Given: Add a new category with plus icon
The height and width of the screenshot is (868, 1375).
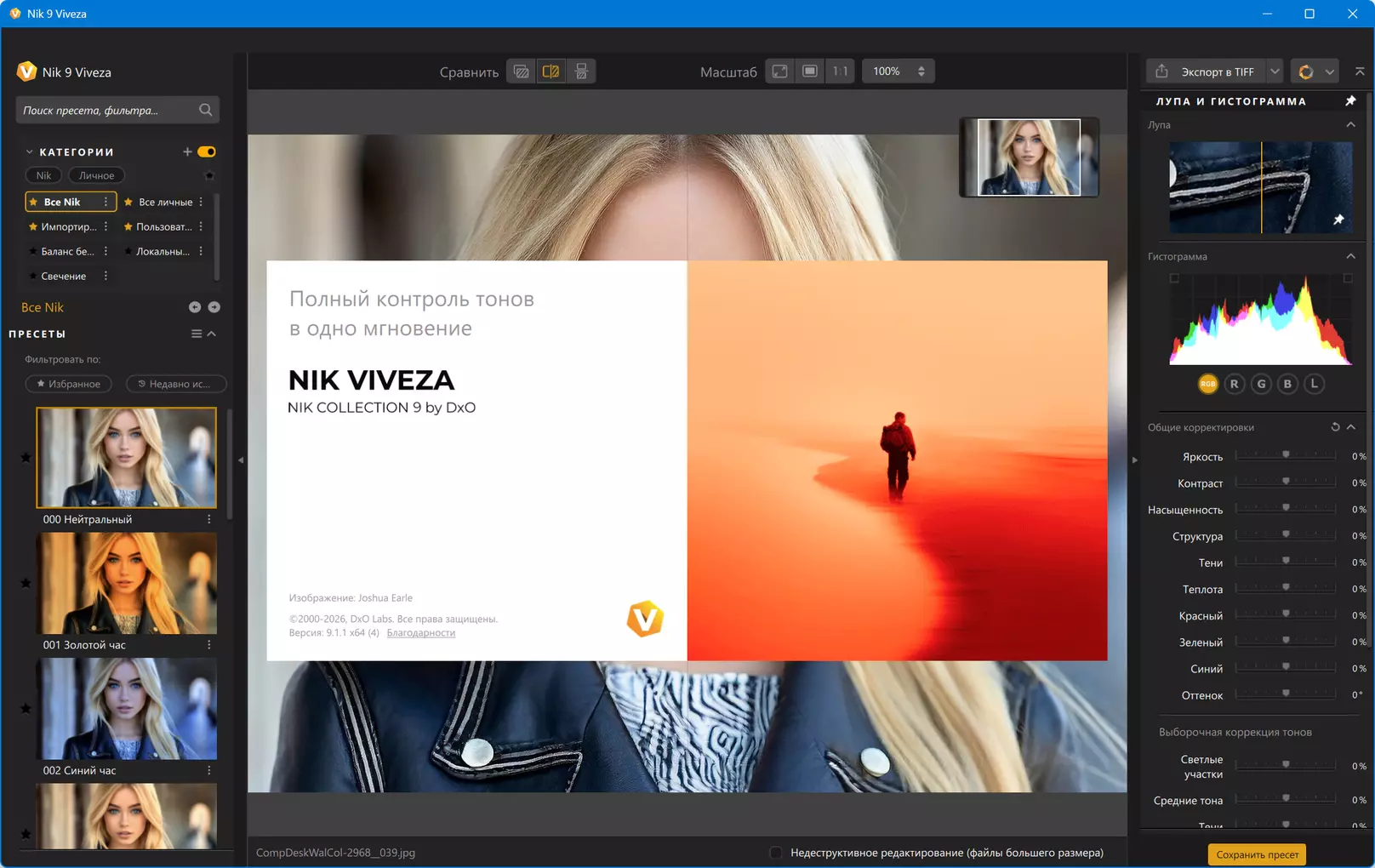Looking at the screenshot, I should coord(187,151).
